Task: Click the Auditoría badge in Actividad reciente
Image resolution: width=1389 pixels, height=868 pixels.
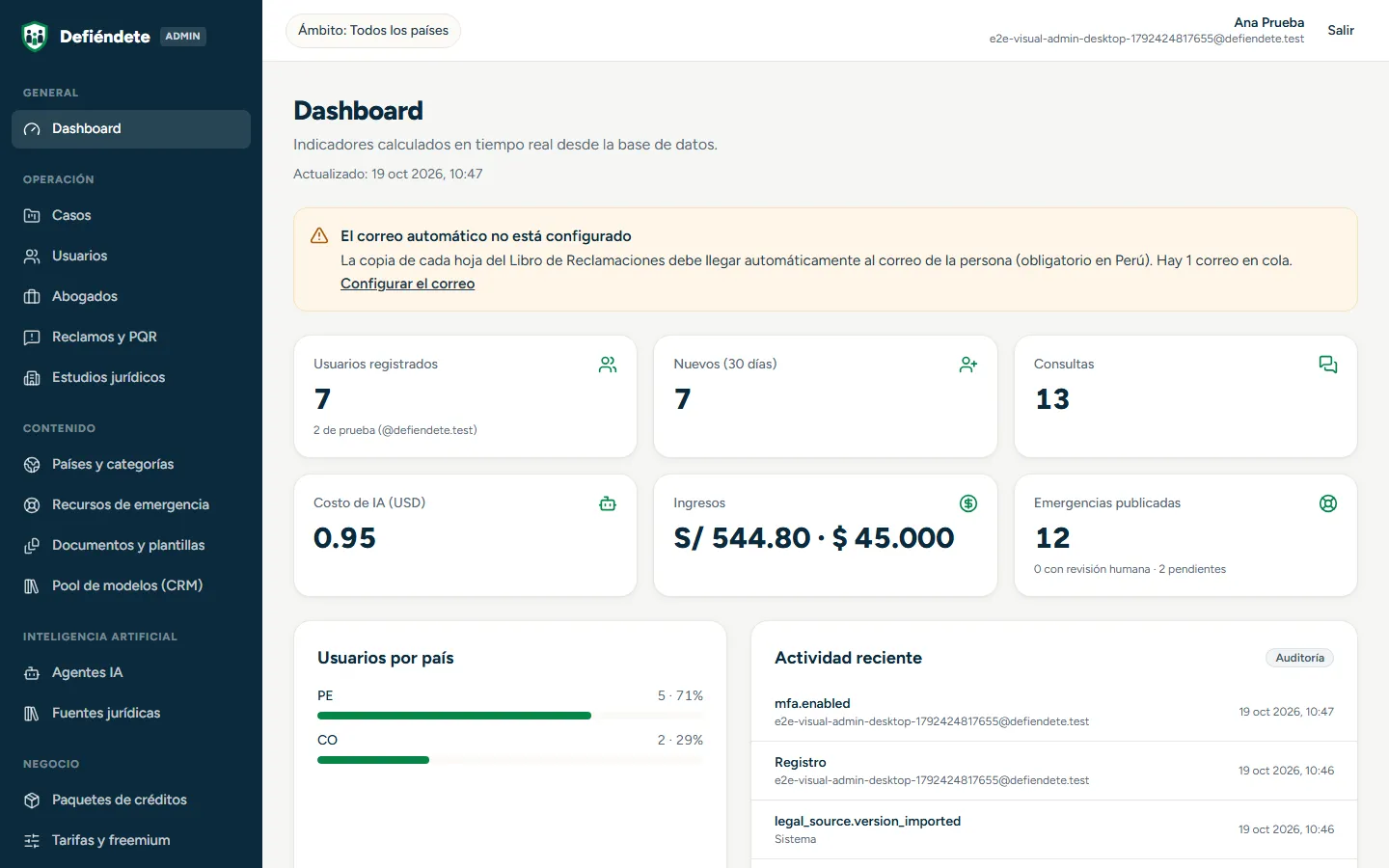Action: click(1299, 658)
